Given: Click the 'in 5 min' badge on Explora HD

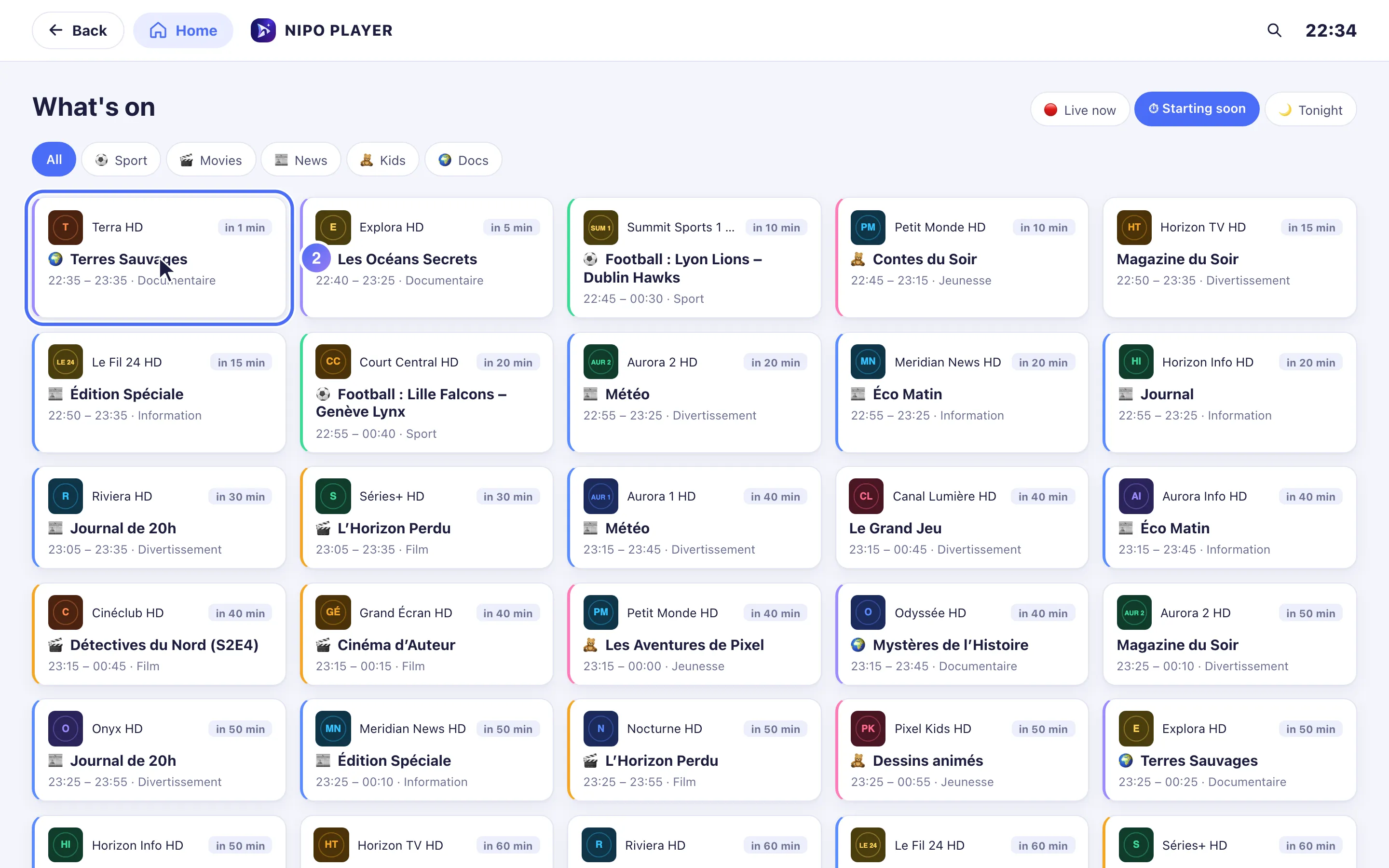Looking at the screenshot, I should (x=511, y=228).
